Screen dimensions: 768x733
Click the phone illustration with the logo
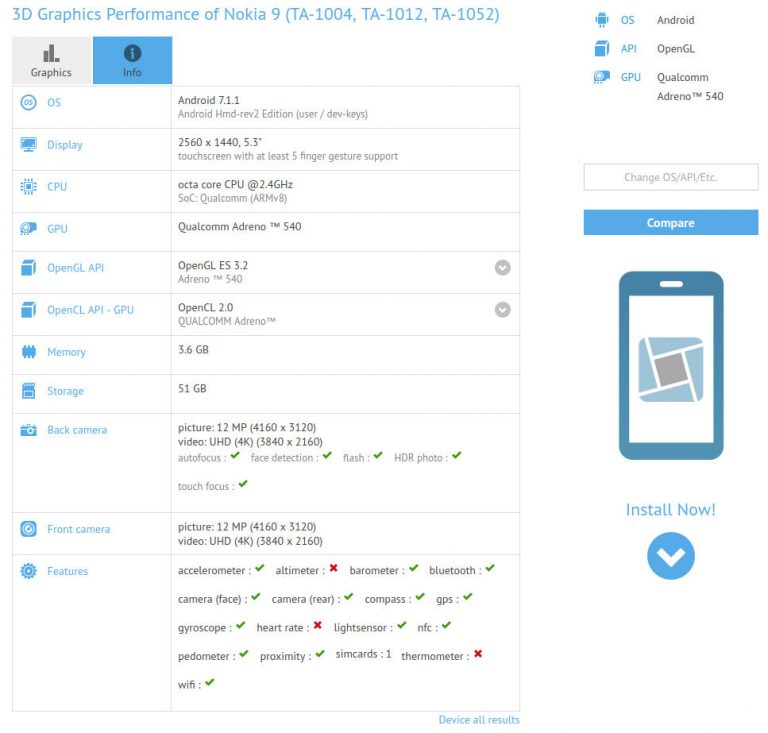click(671, 366)
